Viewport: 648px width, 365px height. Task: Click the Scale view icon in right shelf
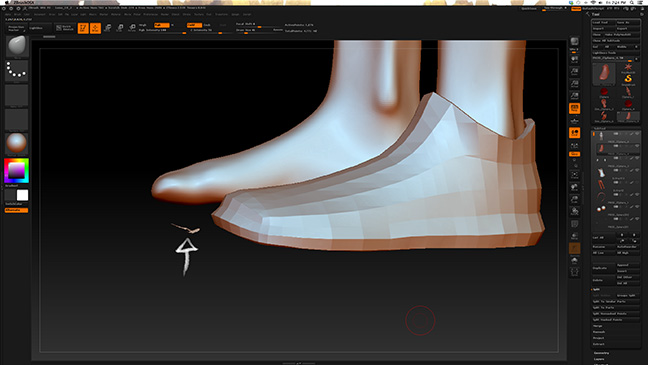574,199
